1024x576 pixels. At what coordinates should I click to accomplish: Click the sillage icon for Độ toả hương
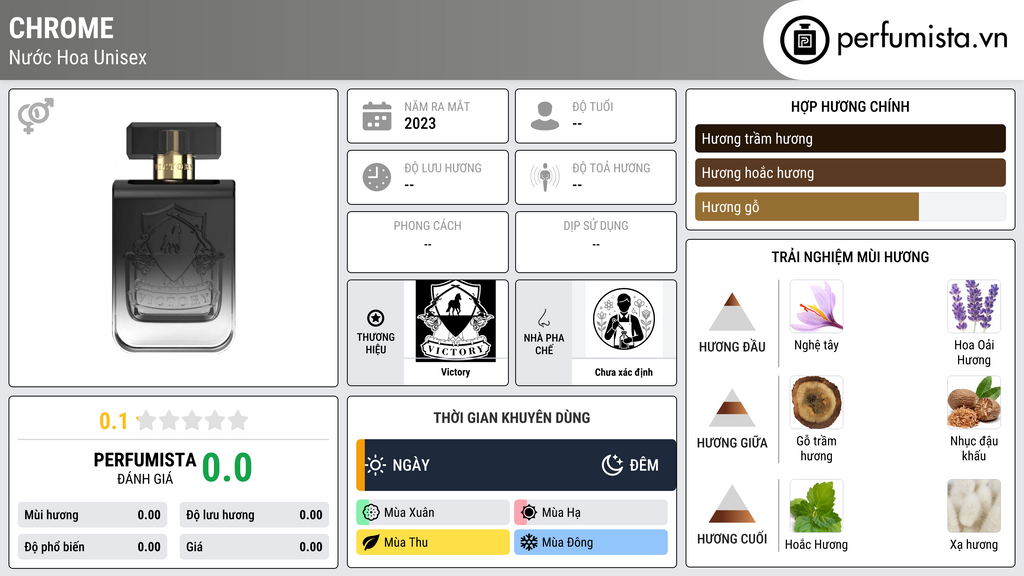click(x=545, y=177)
